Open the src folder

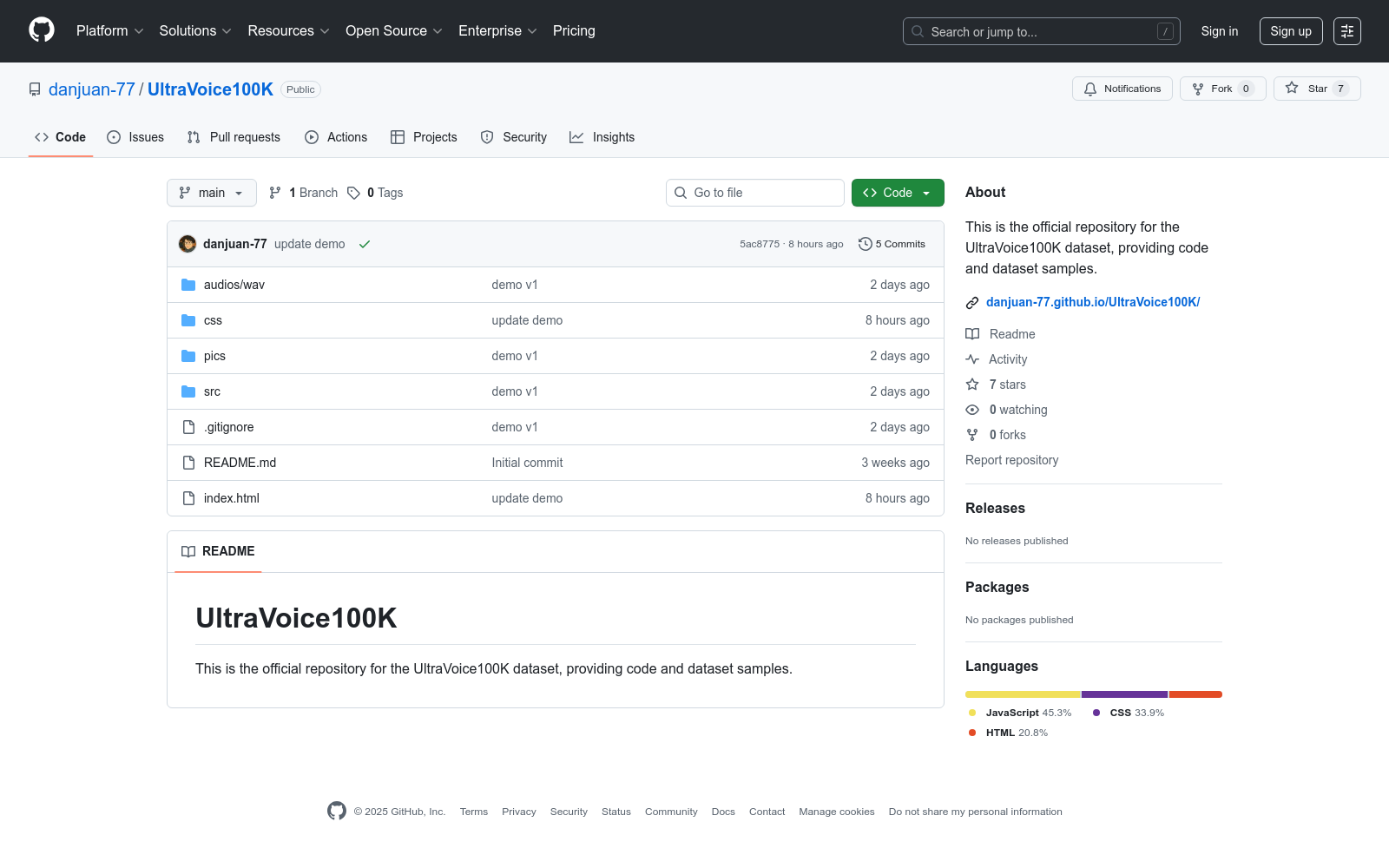(212, 391)
